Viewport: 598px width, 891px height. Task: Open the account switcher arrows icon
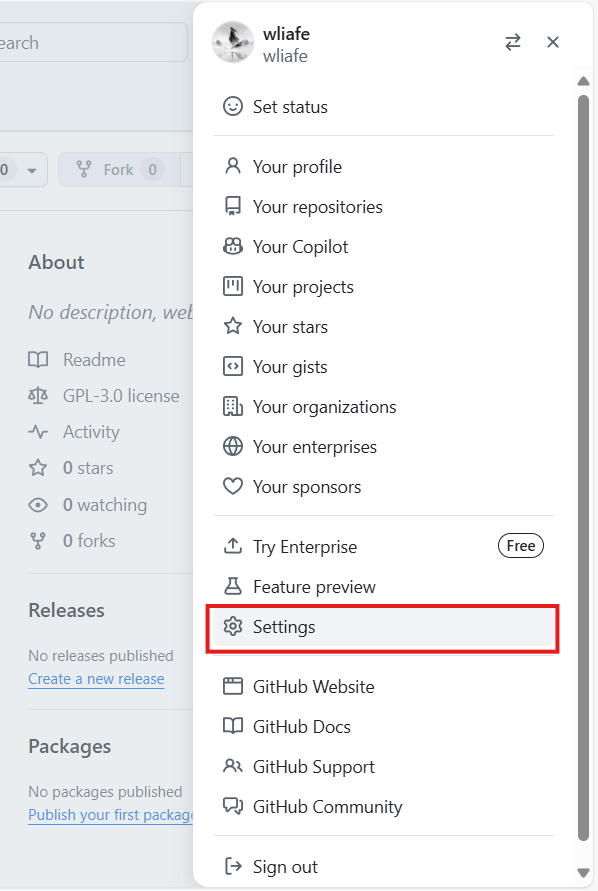[x=513, y=42]
